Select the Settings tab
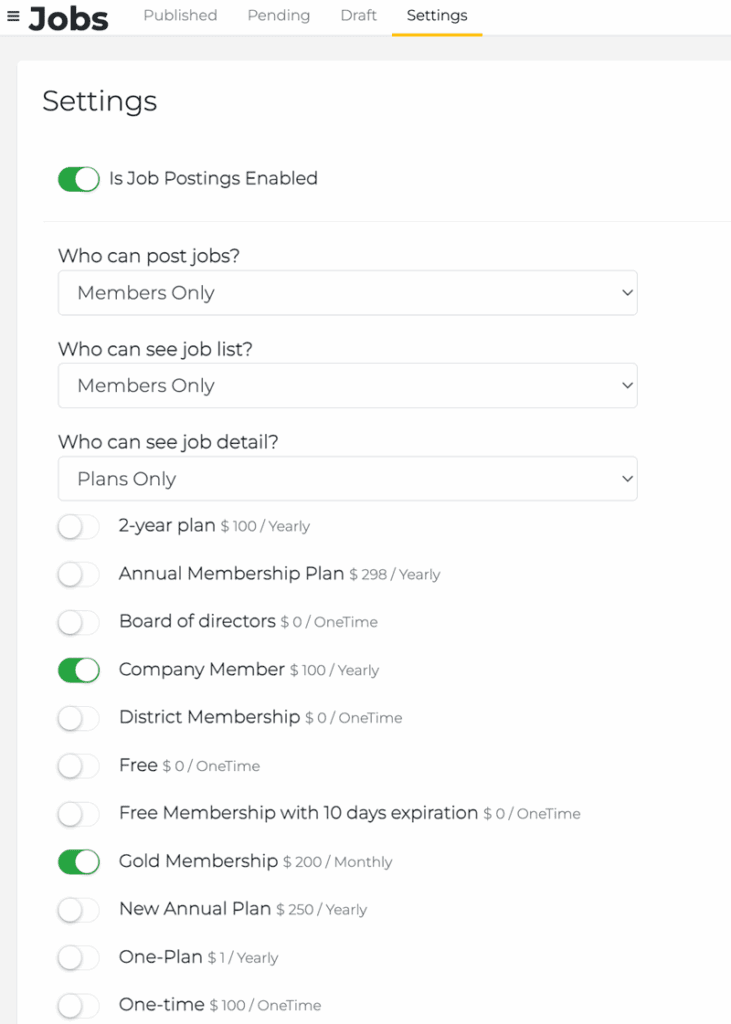The height and width of the screenshot is (1024, 731). (437, 16)
